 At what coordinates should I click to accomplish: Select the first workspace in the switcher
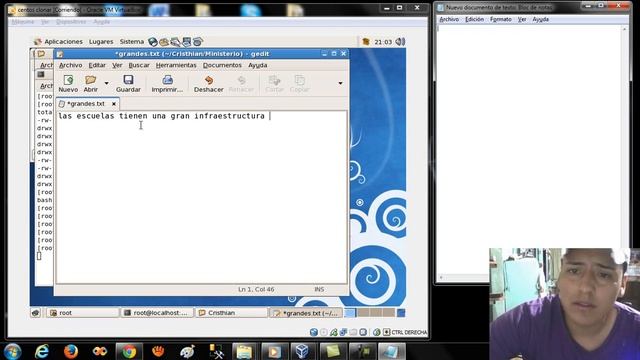point(350,313)
